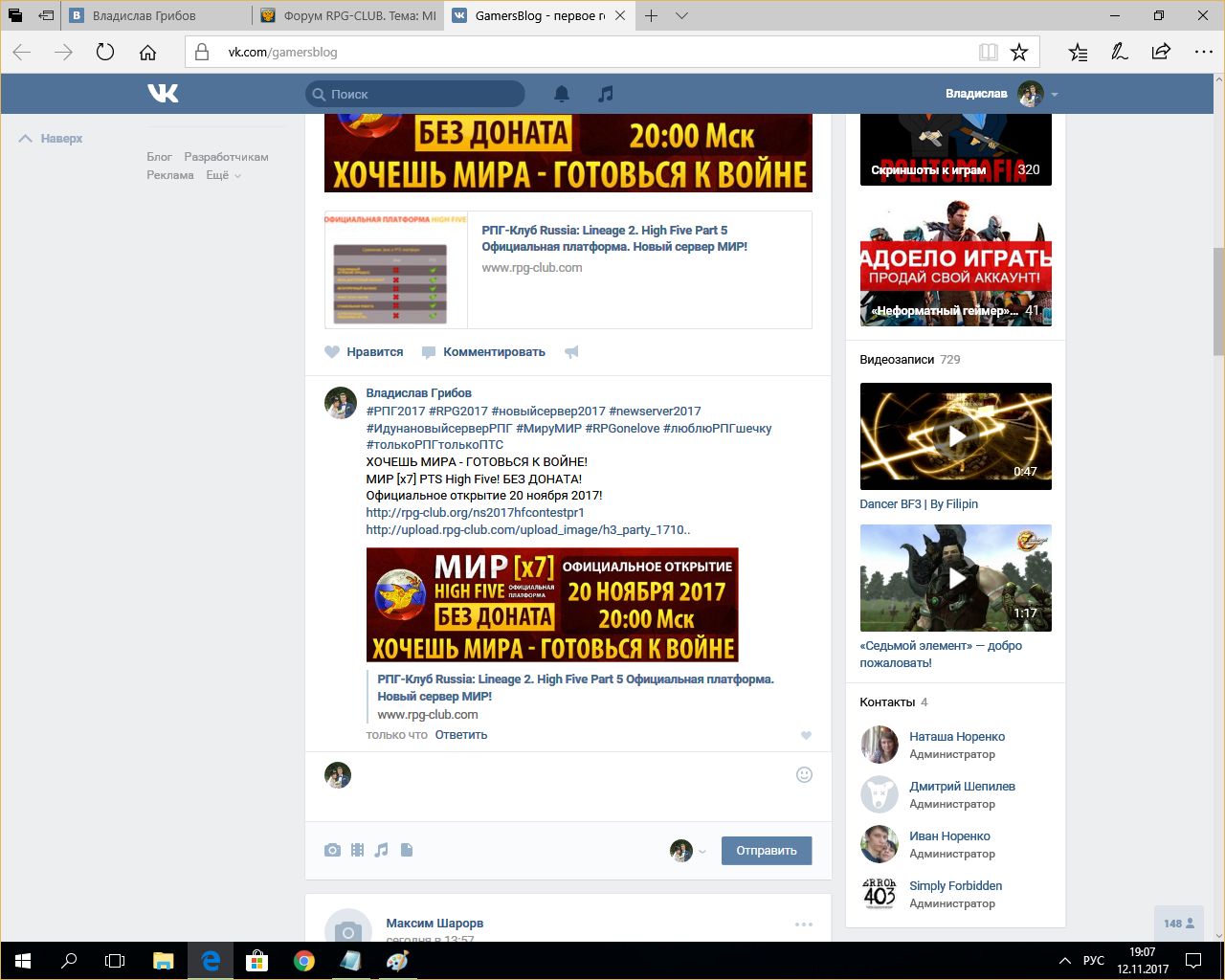Open Владислав Грибов comment author profile

click(x=419, y=393)
